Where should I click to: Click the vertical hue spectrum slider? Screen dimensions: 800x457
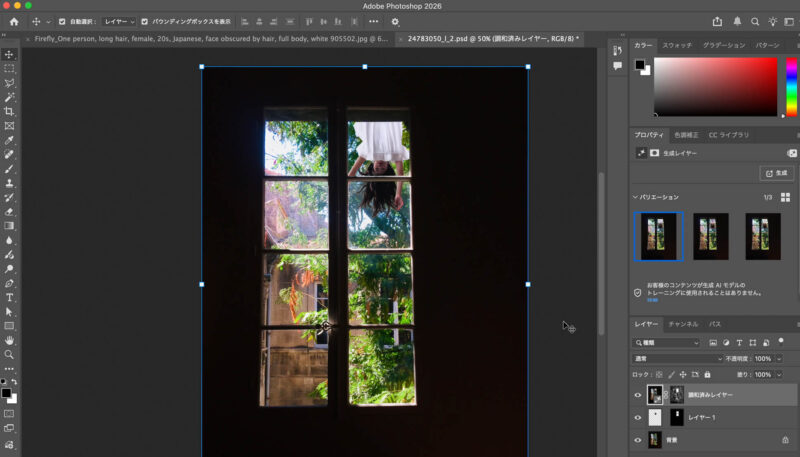[x=786, y=86]
